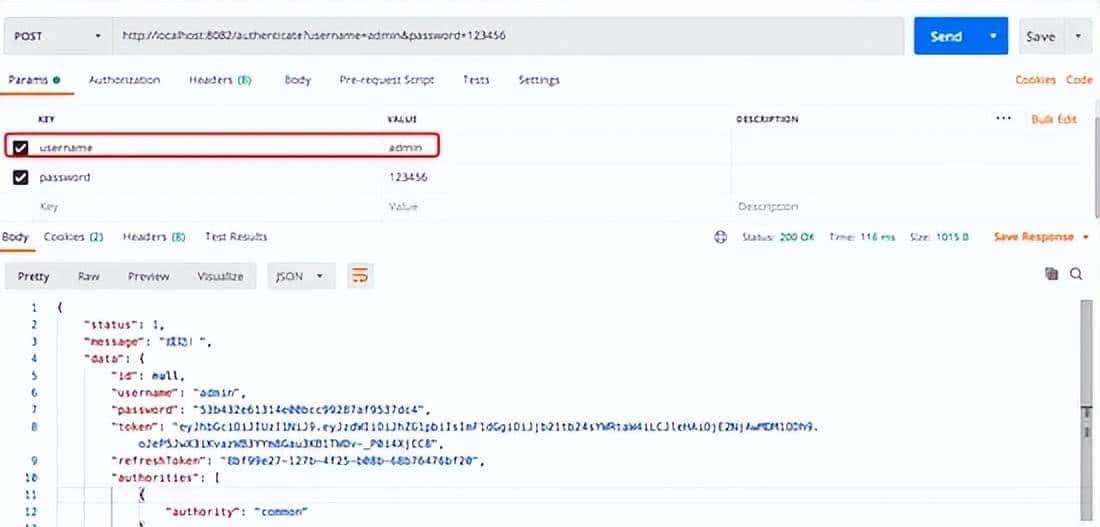1100x527 pixels.
Task: Select the Raw view
Action: 88,276
